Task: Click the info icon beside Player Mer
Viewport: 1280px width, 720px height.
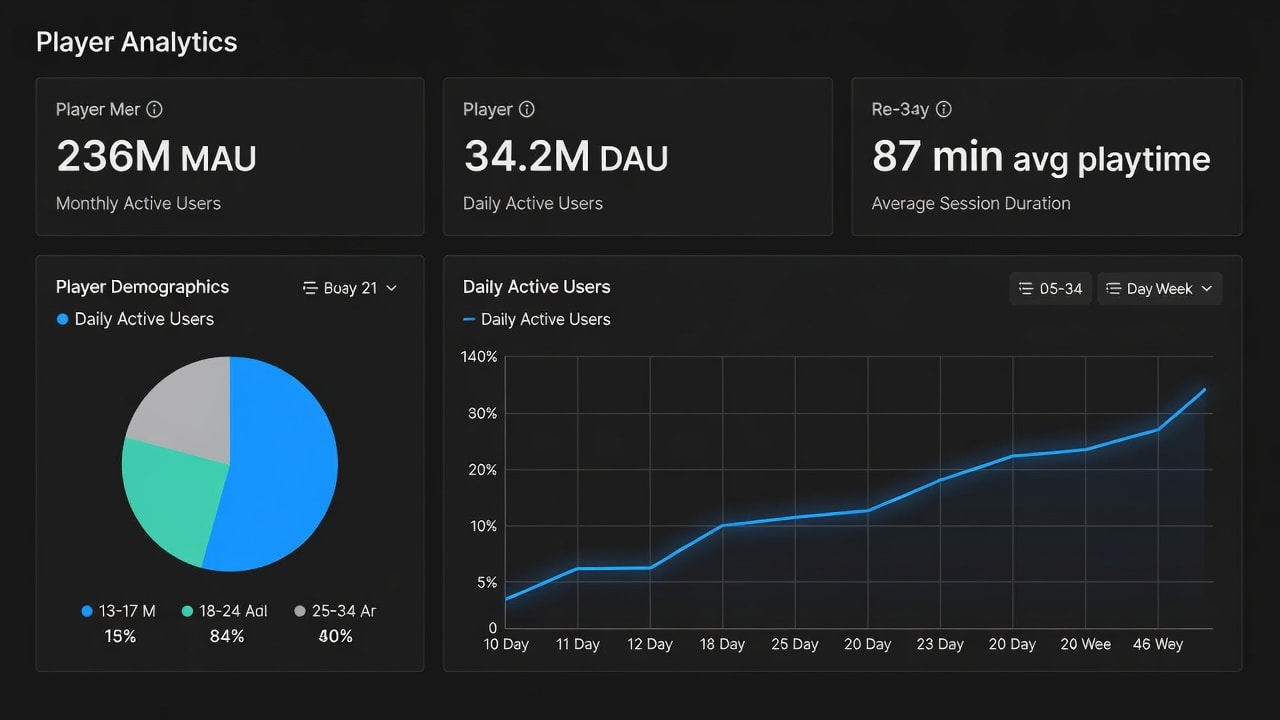Action: pyautogui.click(x=155, y=110)
